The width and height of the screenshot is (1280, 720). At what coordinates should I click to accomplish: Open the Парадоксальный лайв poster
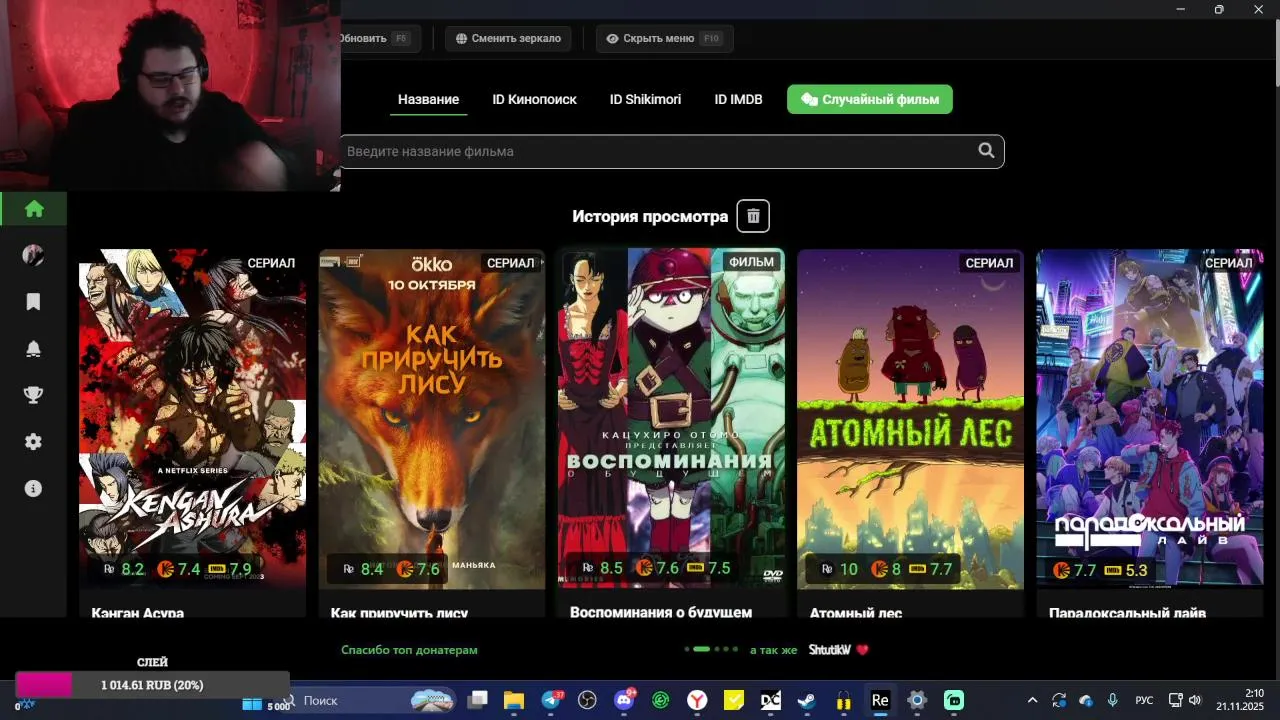[x=1150, y=419]
